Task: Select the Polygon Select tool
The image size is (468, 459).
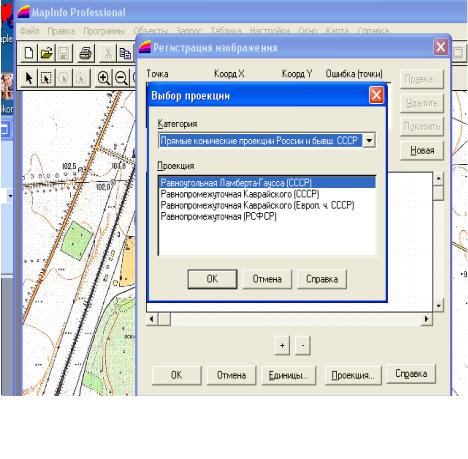Action: 81,79
